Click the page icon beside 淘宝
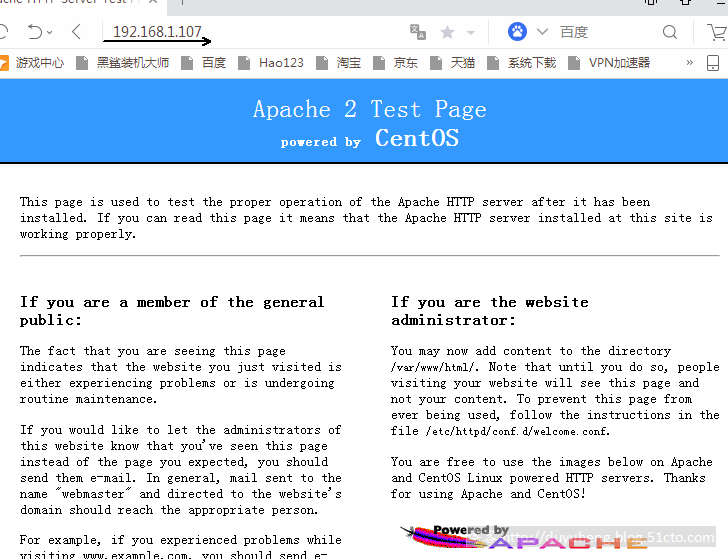Screen dimensions: 728x559 [321, 63]
